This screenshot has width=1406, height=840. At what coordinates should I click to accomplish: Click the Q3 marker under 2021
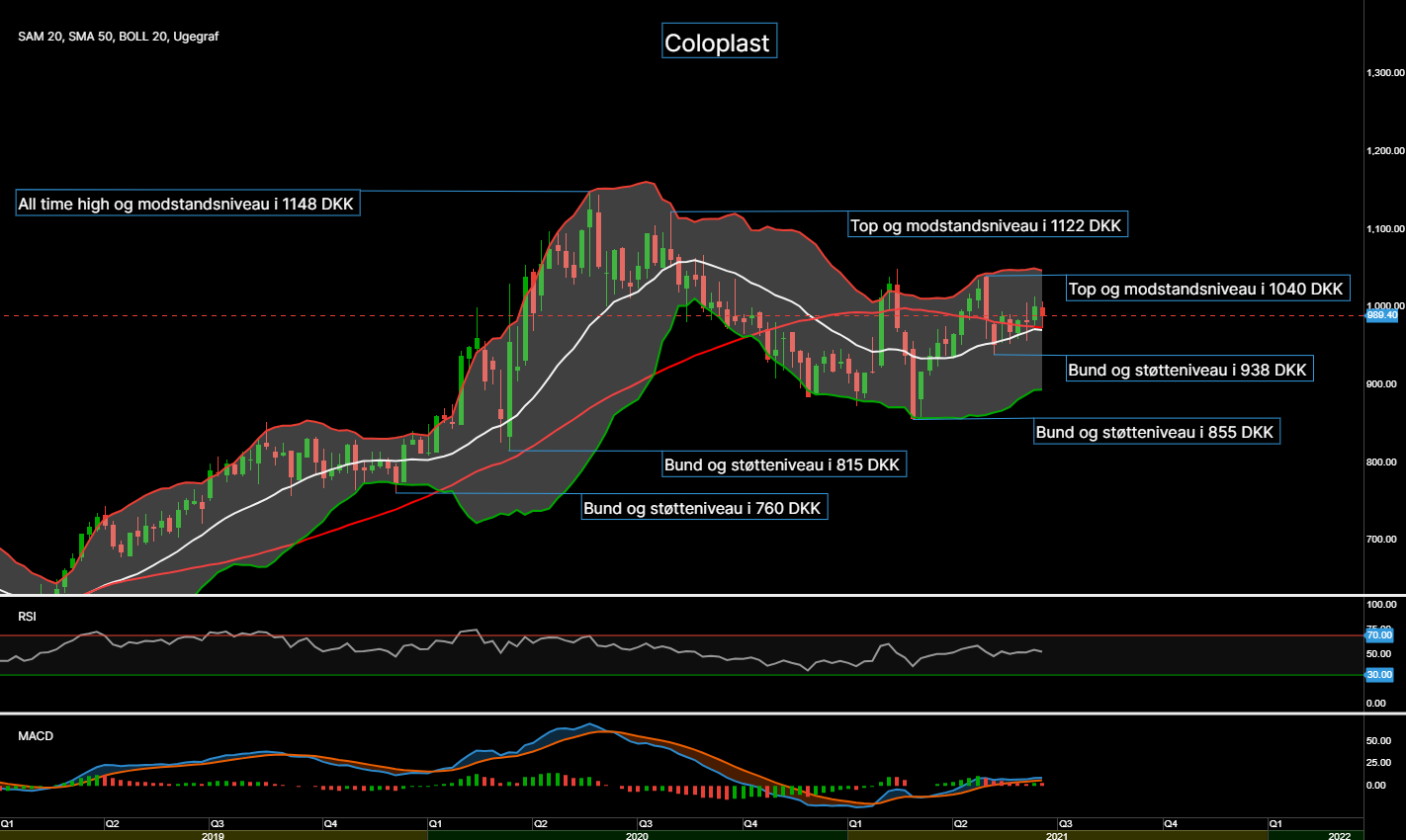pyautogui.click(x=1066, y=823)
